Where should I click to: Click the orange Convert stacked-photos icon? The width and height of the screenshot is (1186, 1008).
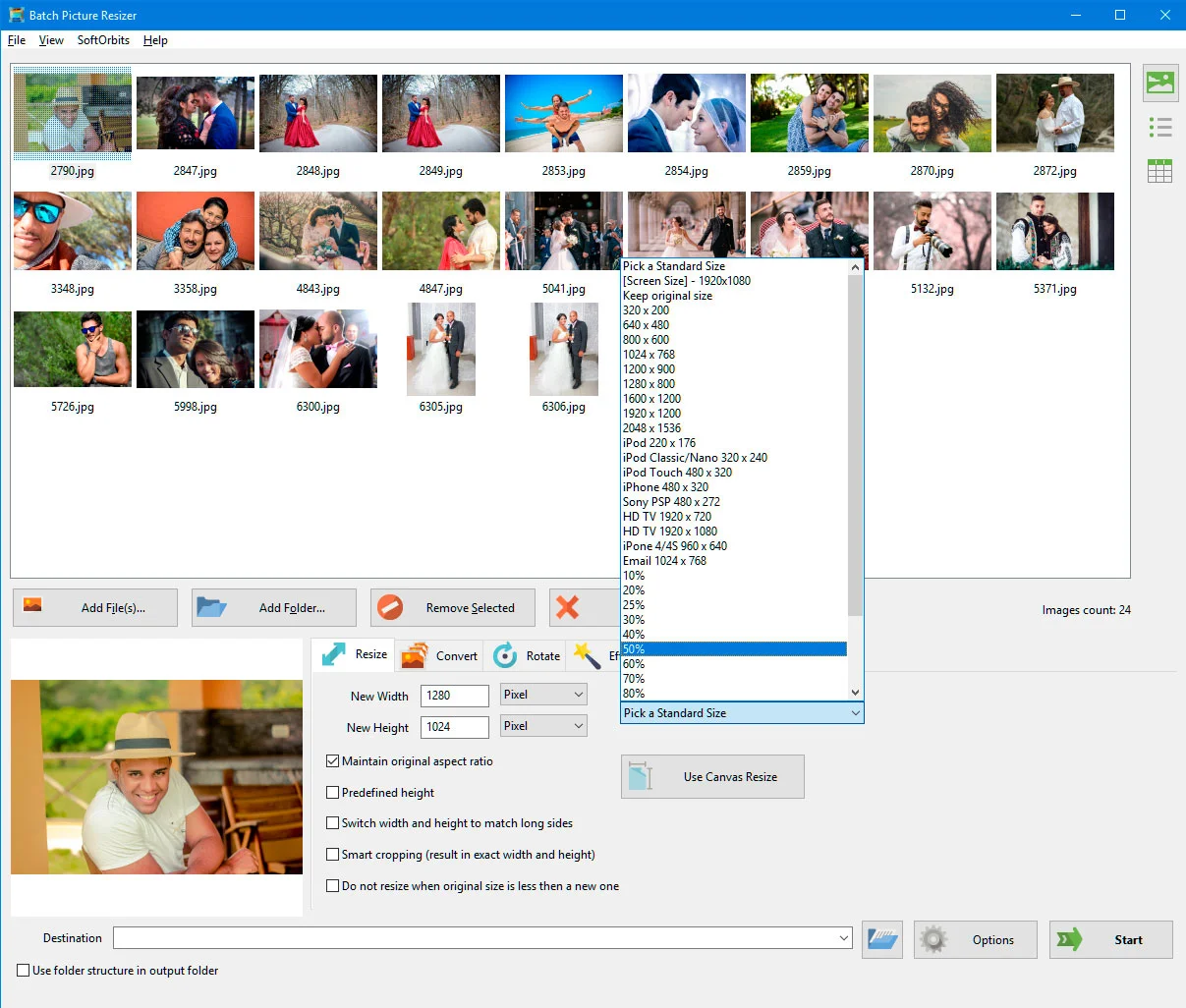point(417,654)
